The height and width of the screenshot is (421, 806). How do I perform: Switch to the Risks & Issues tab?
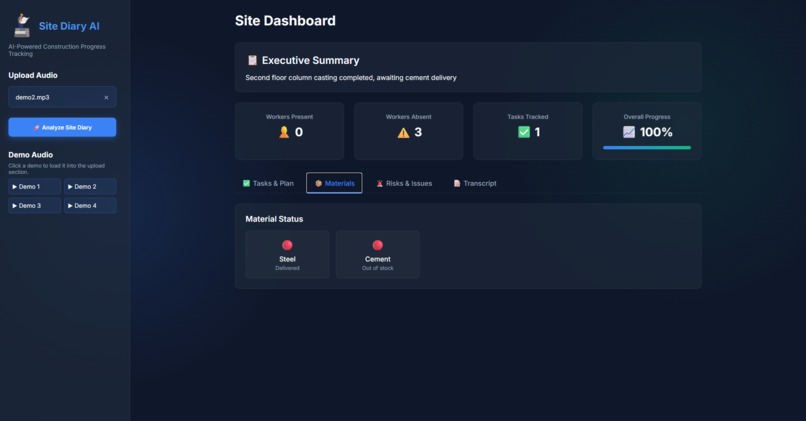404,184
